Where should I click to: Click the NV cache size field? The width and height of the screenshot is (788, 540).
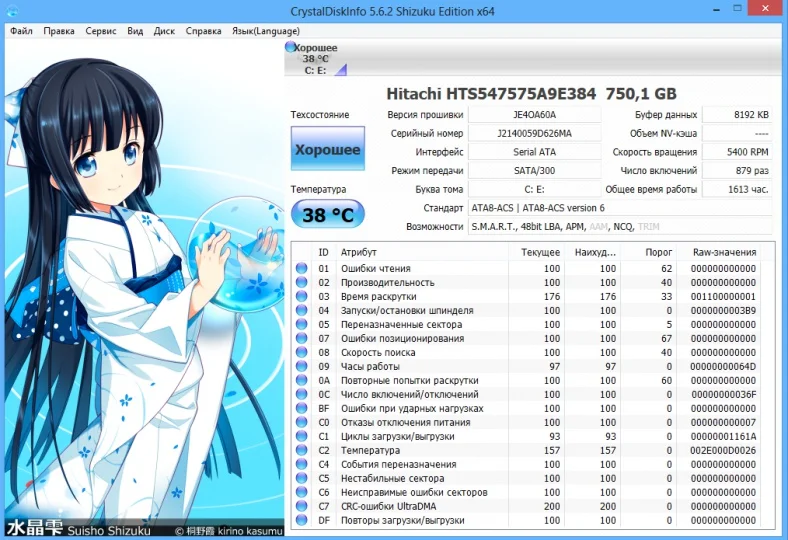click(737, 133)
